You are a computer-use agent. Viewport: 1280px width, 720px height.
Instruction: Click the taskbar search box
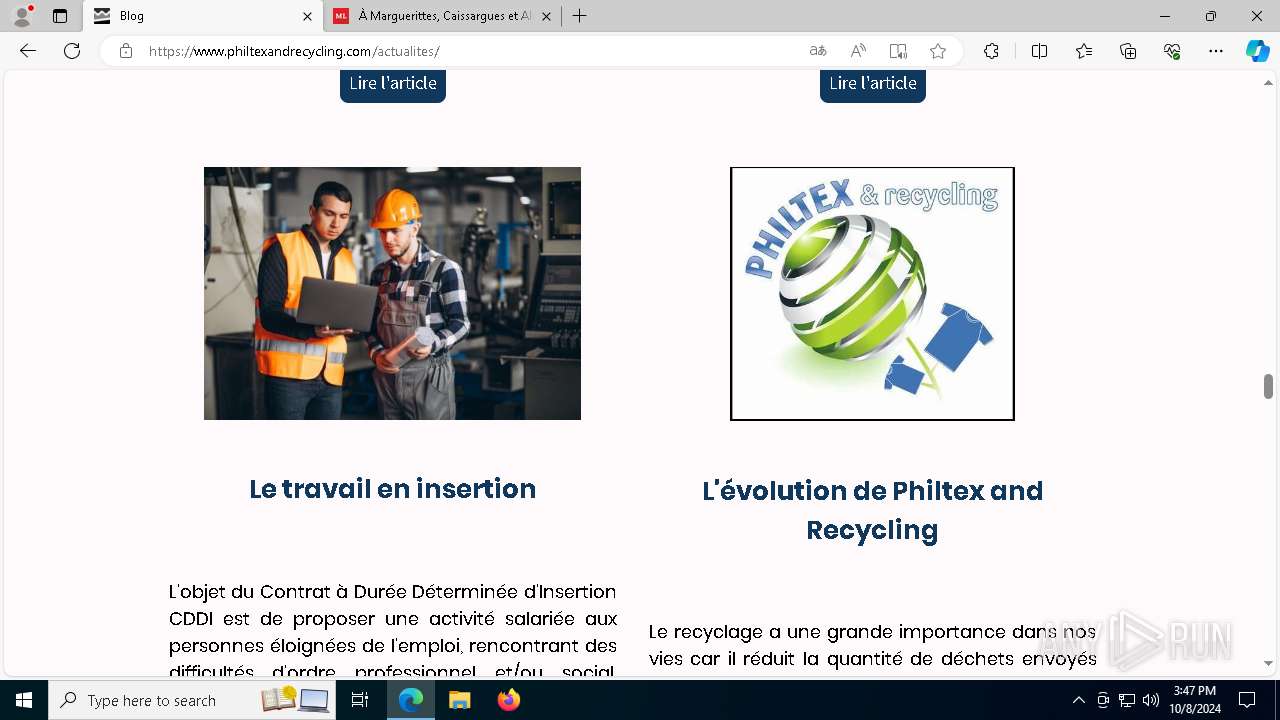point(192,700)
